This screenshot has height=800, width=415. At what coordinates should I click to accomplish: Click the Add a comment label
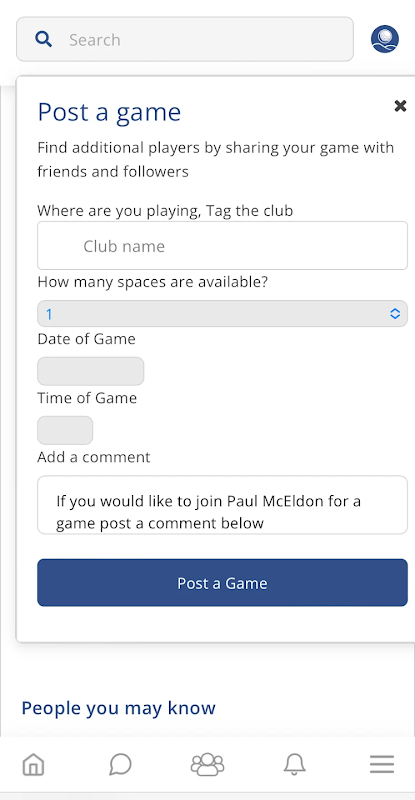point(93,457)
